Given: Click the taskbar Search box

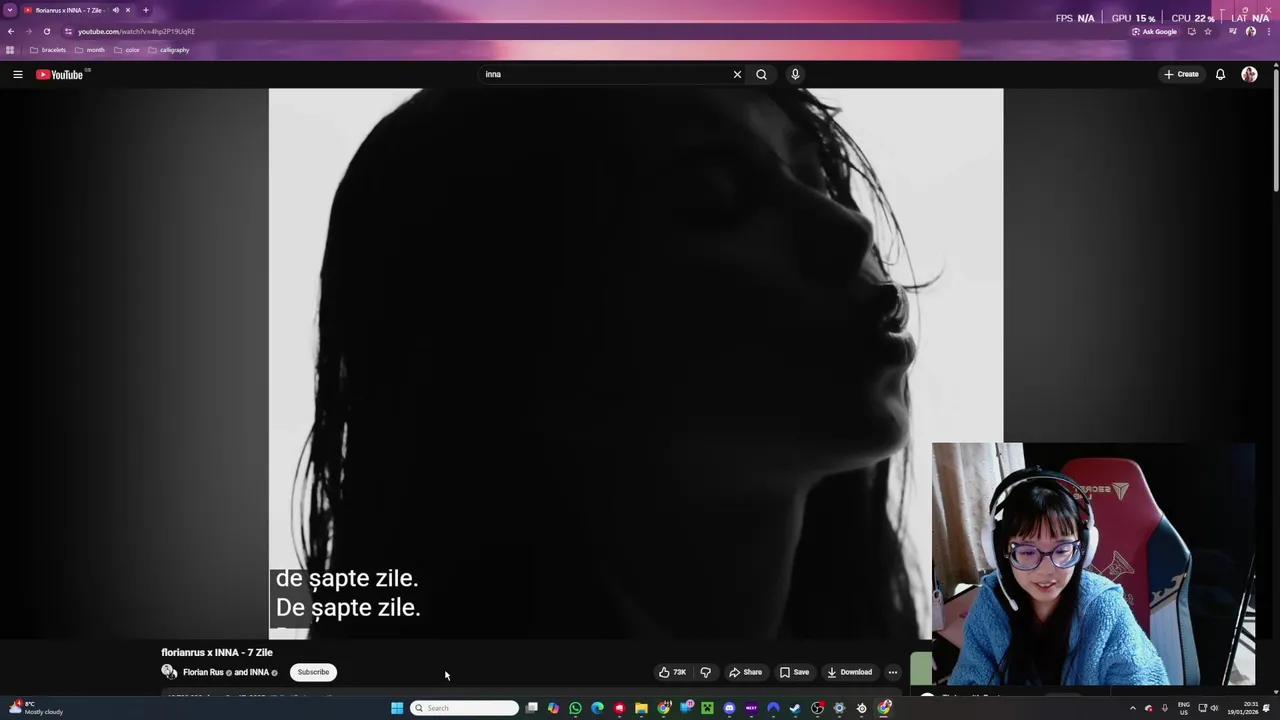Looking at the screenshot, I should pos(464,708).
